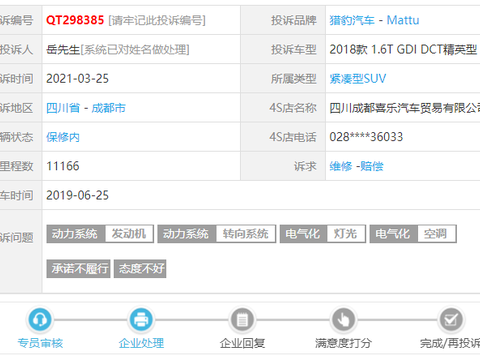The height and width of the screenshot is (360, 480).
Task: Click the 专员审核 step label
Action: coord(40,343)
